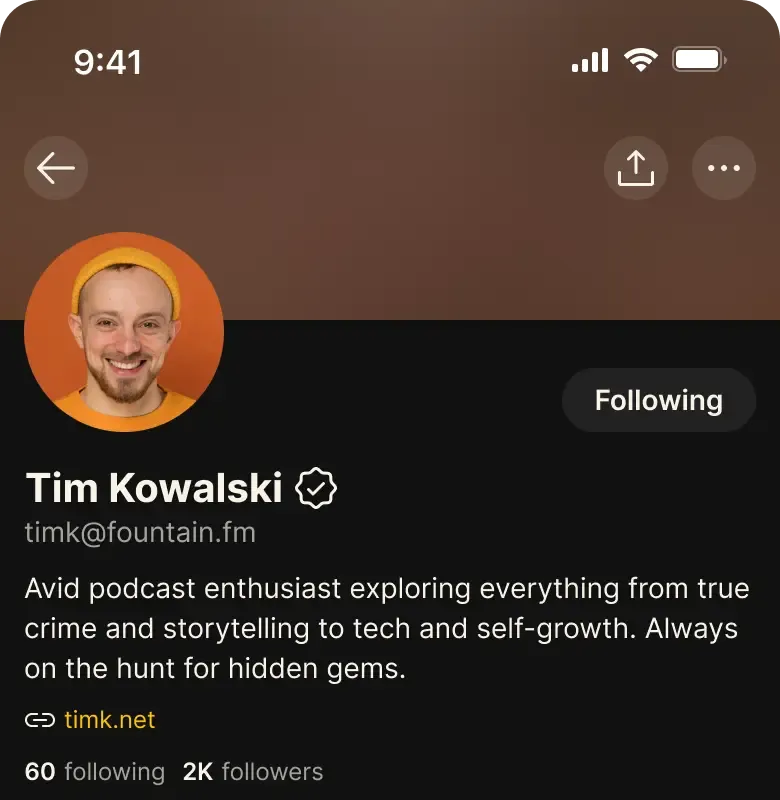Tap the battery indicator icon
The width and height of the screenshot is (780, 800).
tap(699, 60)
